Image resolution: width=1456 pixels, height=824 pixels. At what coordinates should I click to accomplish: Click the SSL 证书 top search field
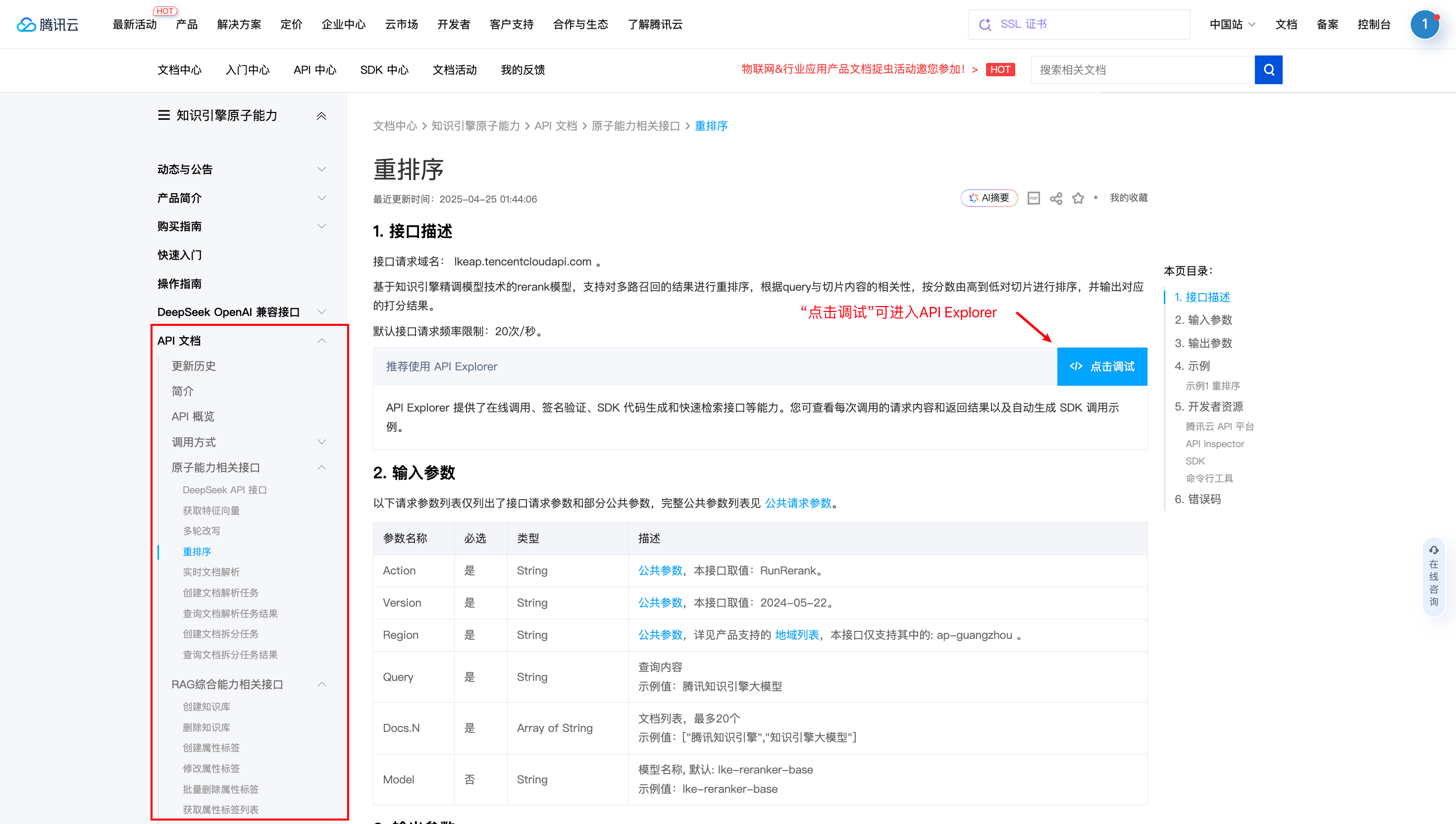(1079, 24)
